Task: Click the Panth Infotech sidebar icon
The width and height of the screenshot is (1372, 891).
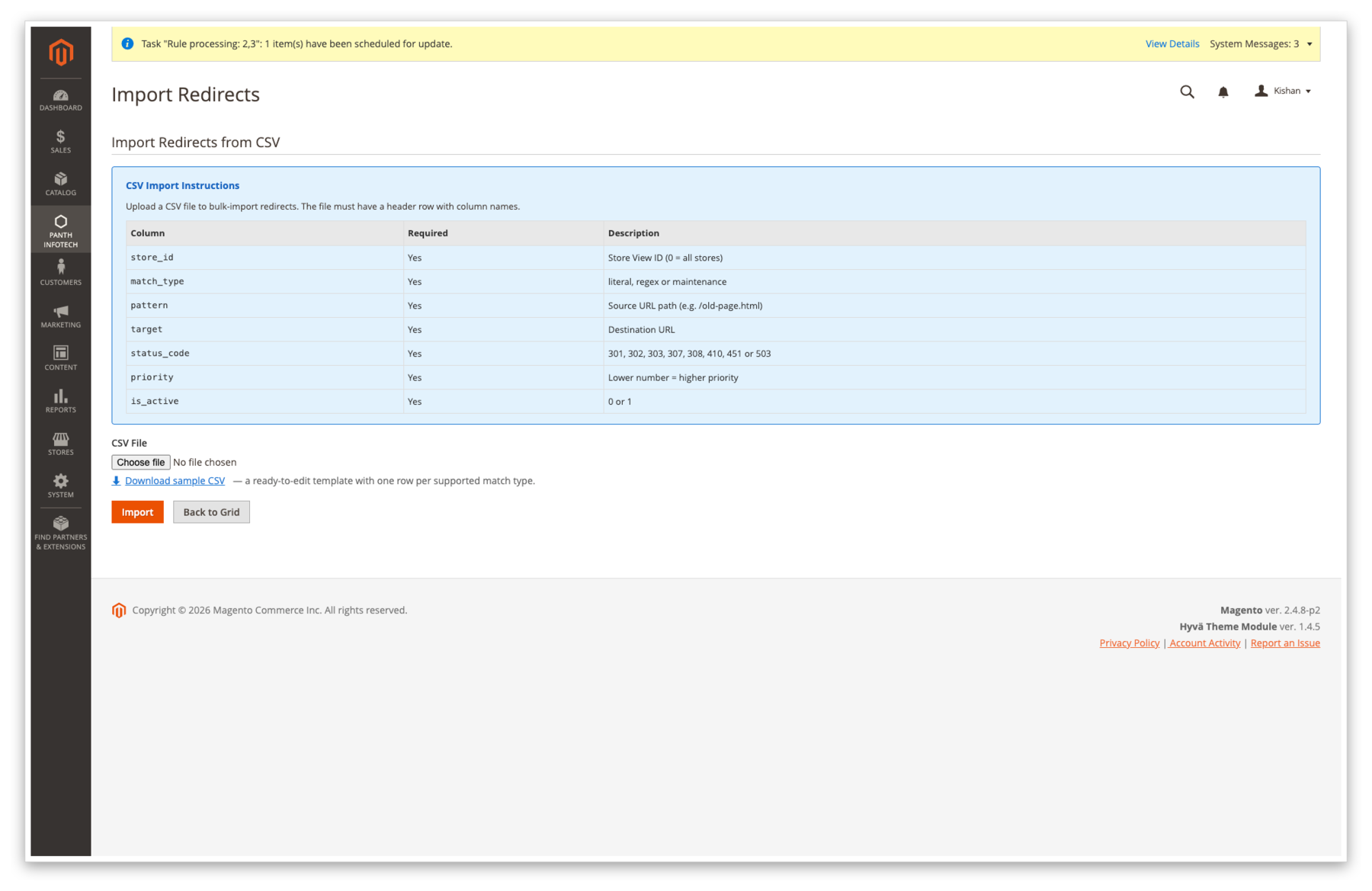Action: pyautogui.click(x=60, y=229)
